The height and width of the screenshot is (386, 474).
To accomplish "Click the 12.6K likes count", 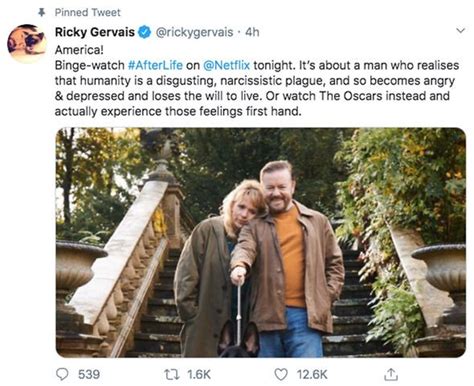I will [x=312, y=374].
